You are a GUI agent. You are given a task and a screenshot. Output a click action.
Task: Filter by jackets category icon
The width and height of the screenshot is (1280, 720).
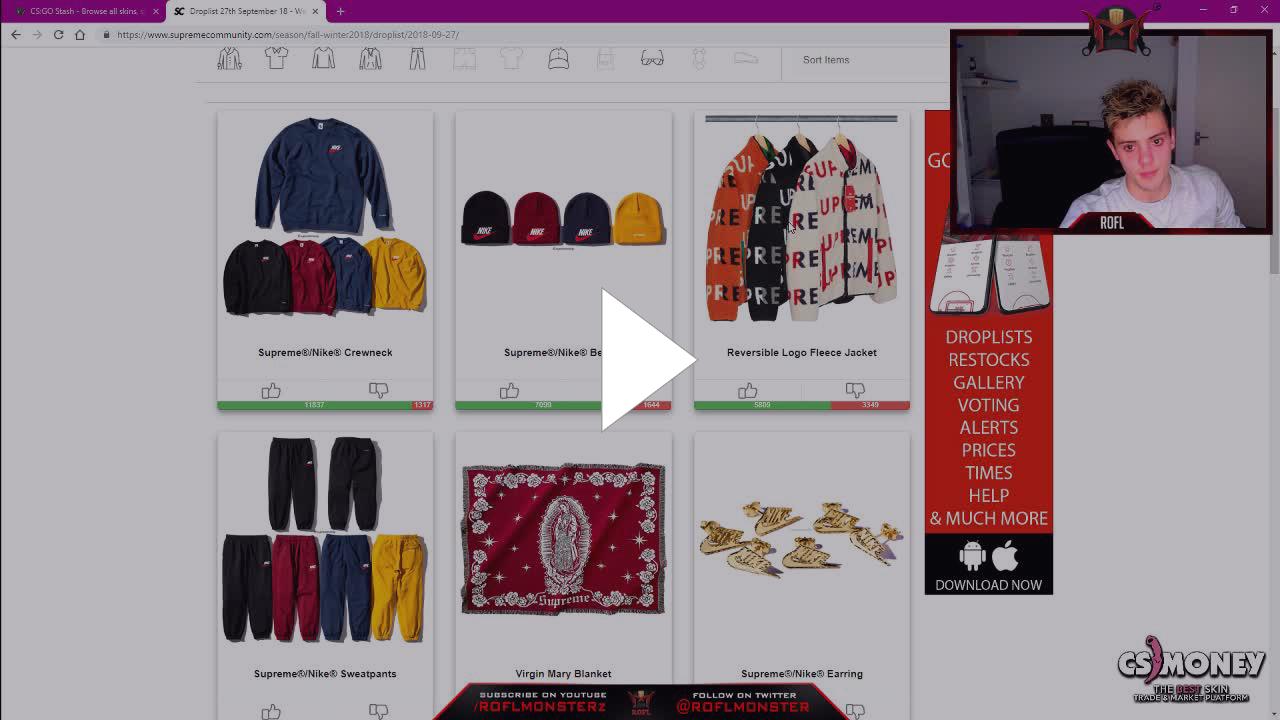point(230,59)
